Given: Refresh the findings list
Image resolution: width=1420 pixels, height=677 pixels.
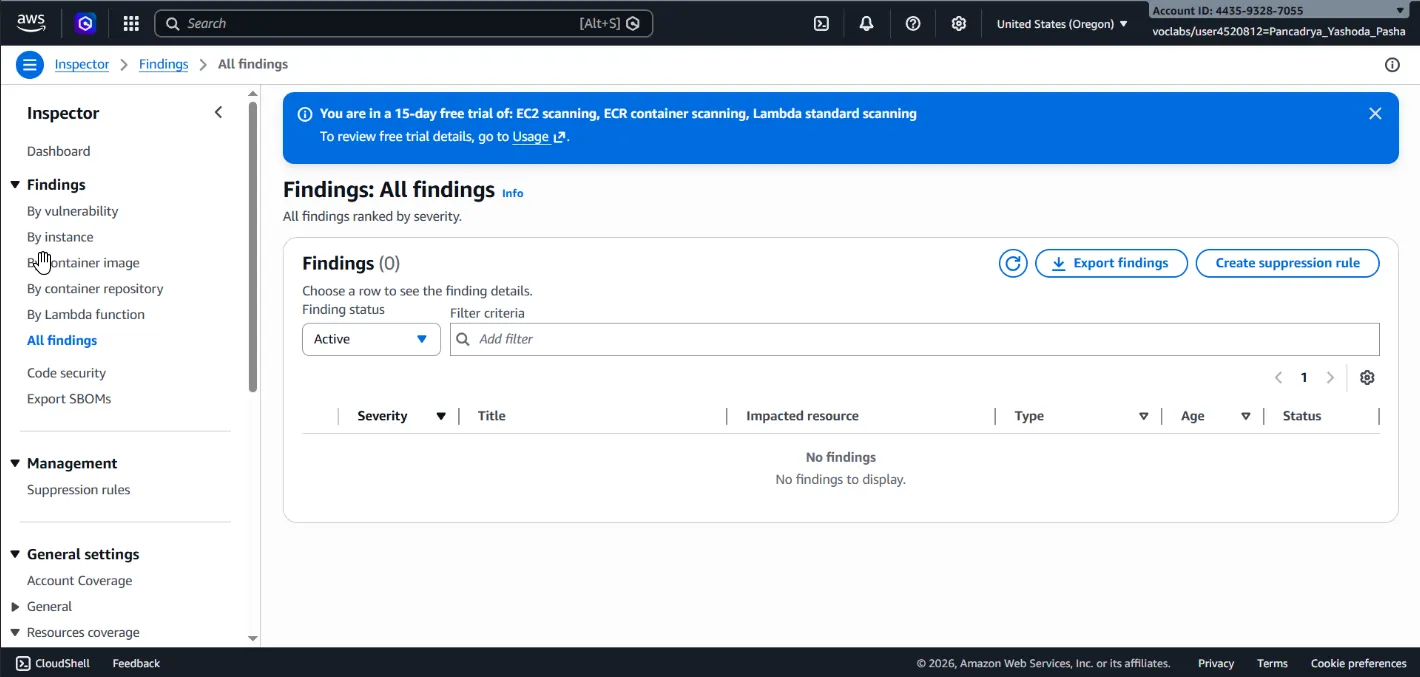Looking at the screenshot, I should tap(1013, 263).
